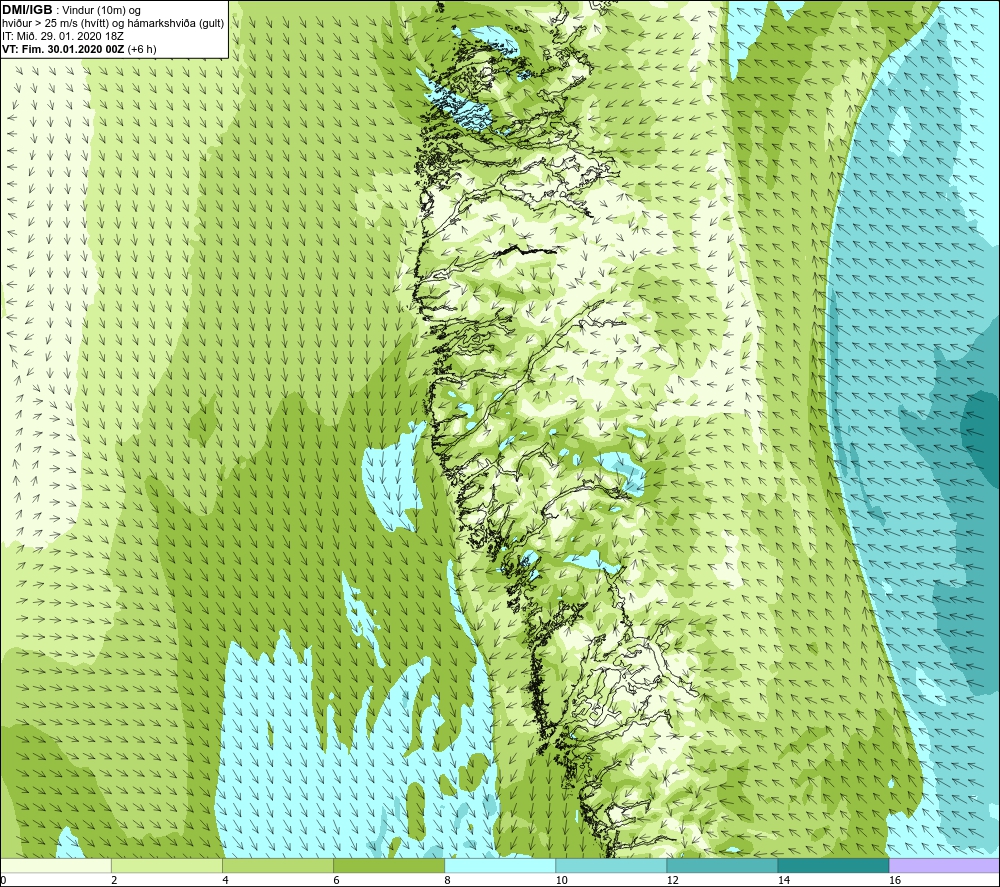1000x887 pixels.
Task: Click the '0' scale label
Action: pyautogui.click(x=3, y=880)
